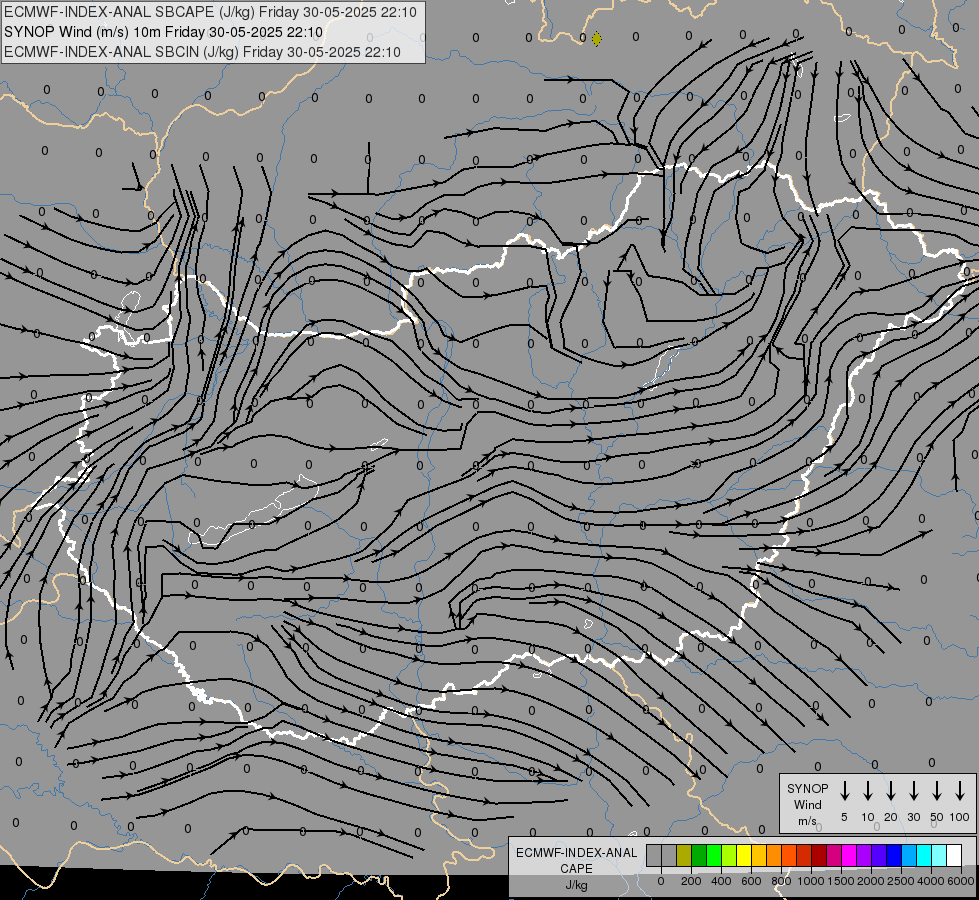Select the olive CAPE swatch left of 200

click(x=684, y=855)
